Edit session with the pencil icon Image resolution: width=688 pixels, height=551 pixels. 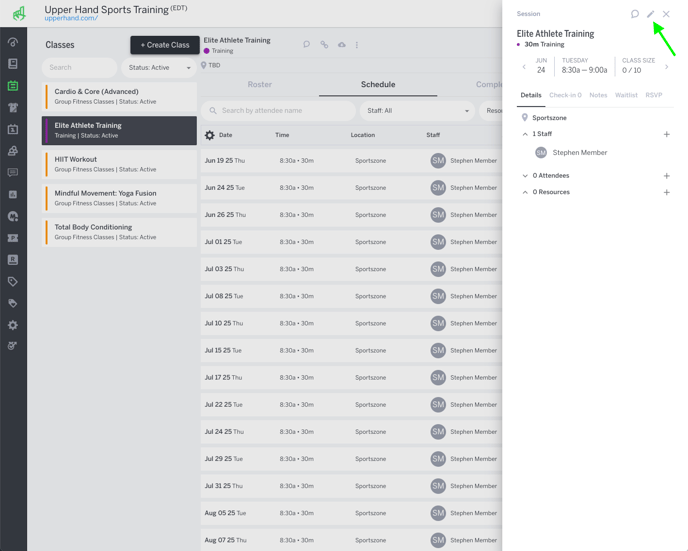(651, 14)
